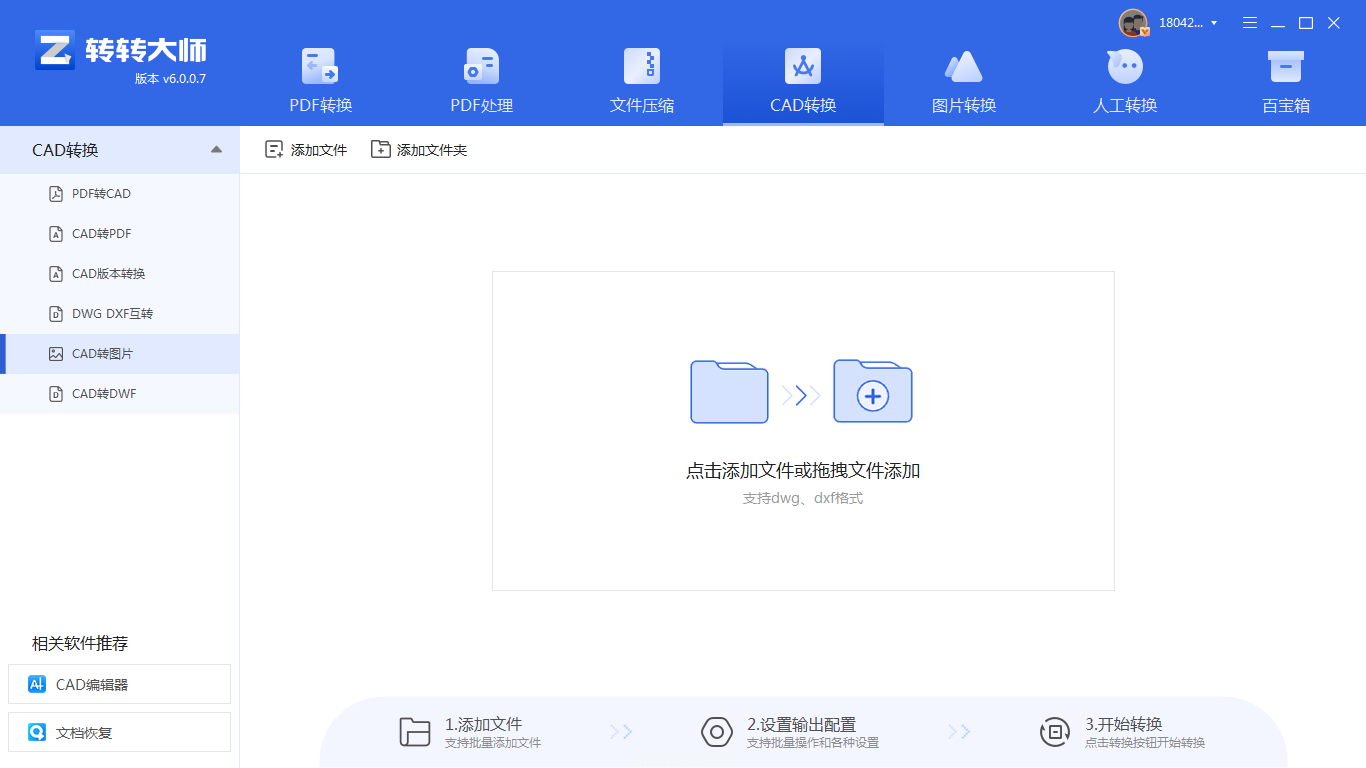The image size is (1366, 768).
Task: Click the user avatar picture
Action: click(1134, 23)
